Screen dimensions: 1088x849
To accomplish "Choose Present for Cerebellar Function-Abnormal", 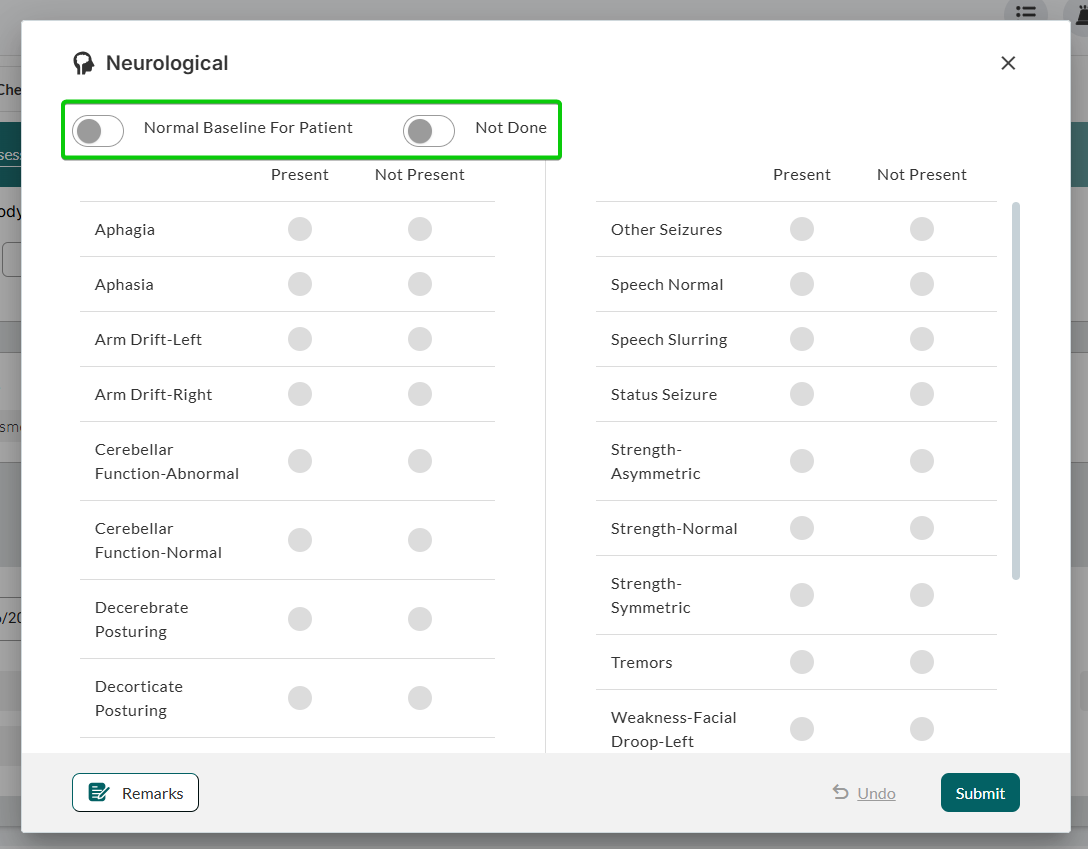I will 300,461.
